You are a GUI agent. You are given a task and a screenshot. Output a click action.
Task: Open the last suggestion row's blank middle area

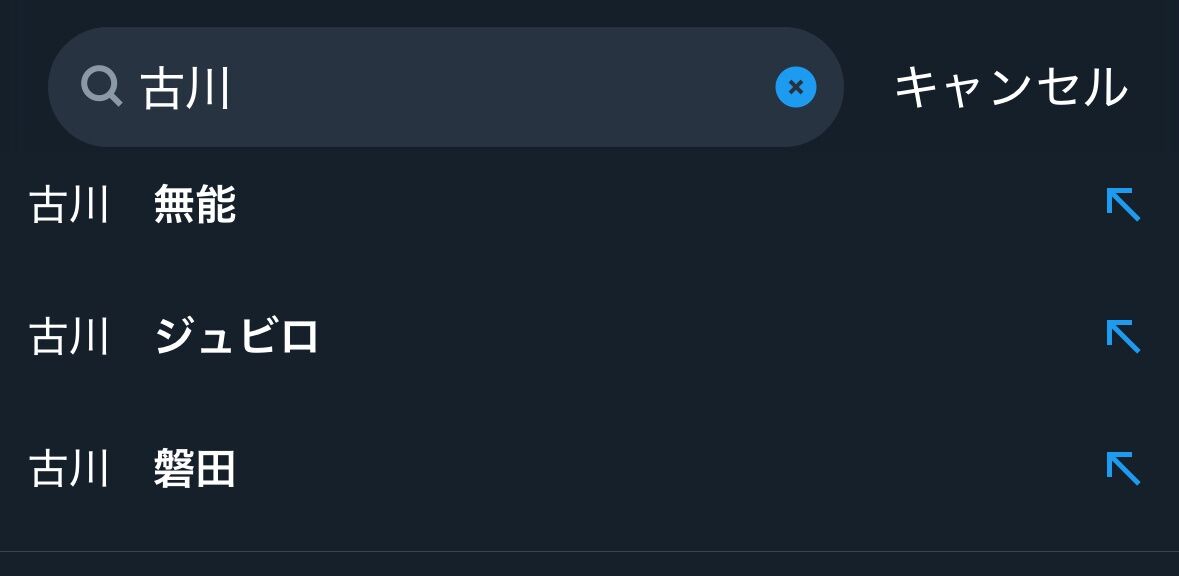point(650,469)
